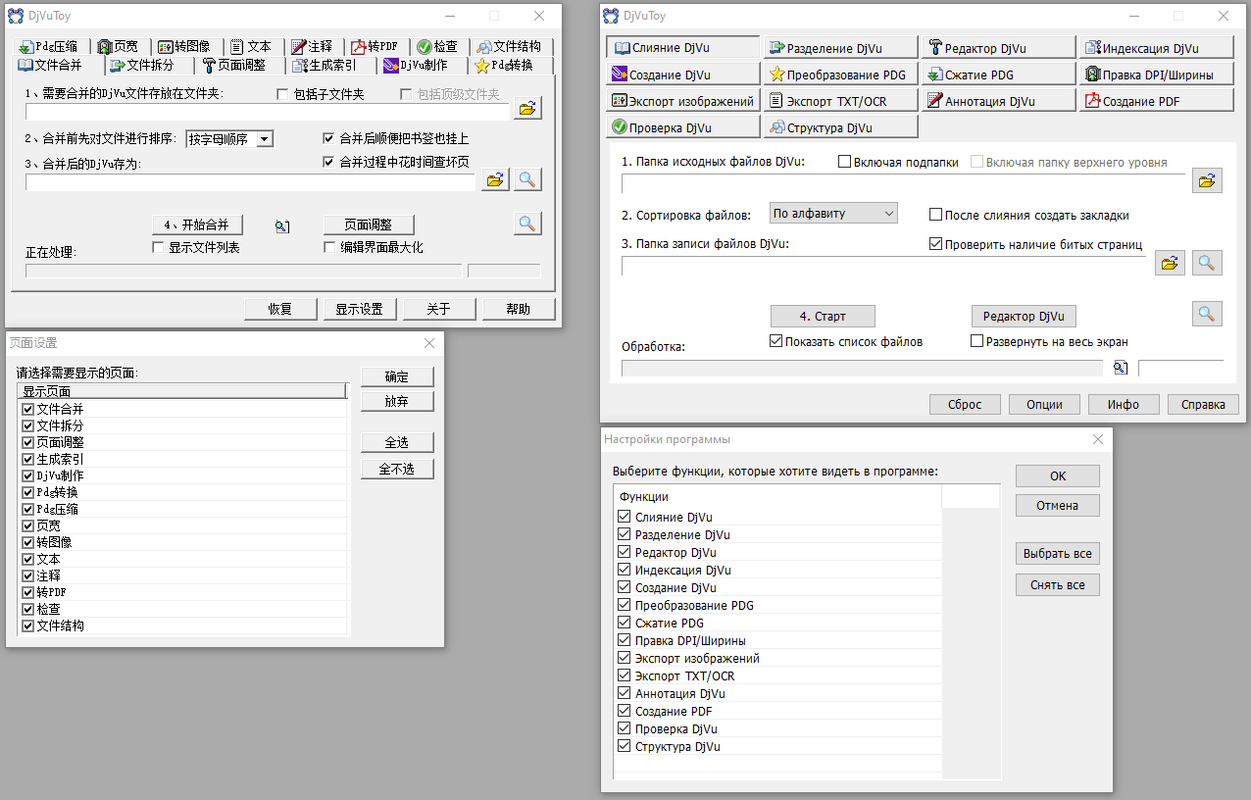Click the 显示页面 column header

coord(182,391)
